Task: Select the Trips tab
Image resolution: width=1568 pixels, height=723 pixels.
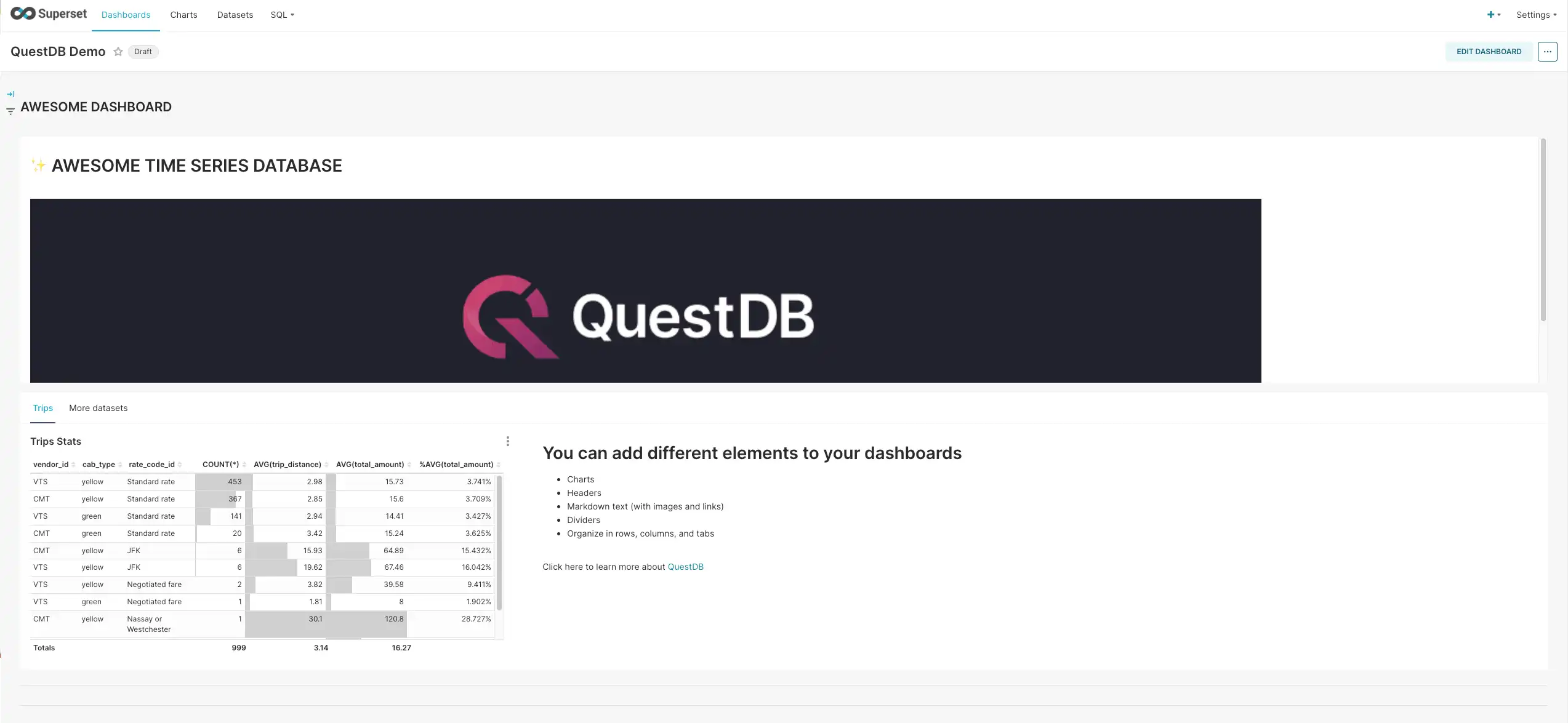Action: [x=42, y=408]
